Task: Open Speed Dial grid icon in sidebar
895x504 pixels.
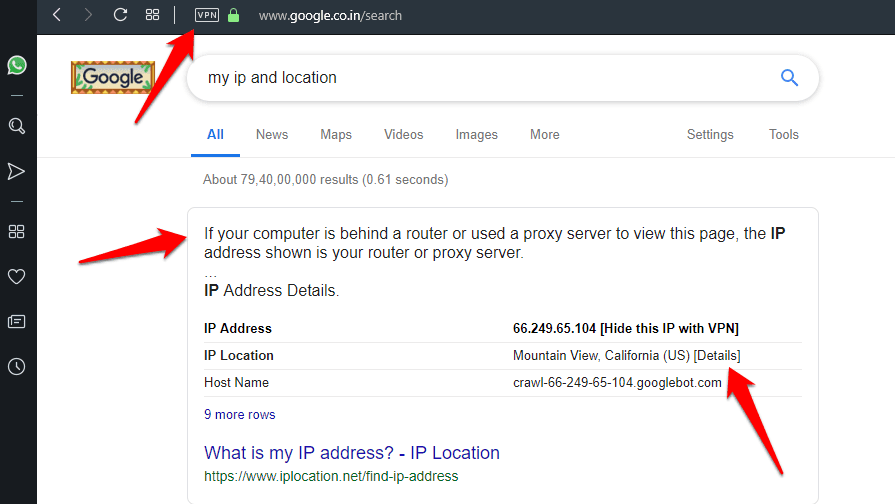Action: coord(17,232)
